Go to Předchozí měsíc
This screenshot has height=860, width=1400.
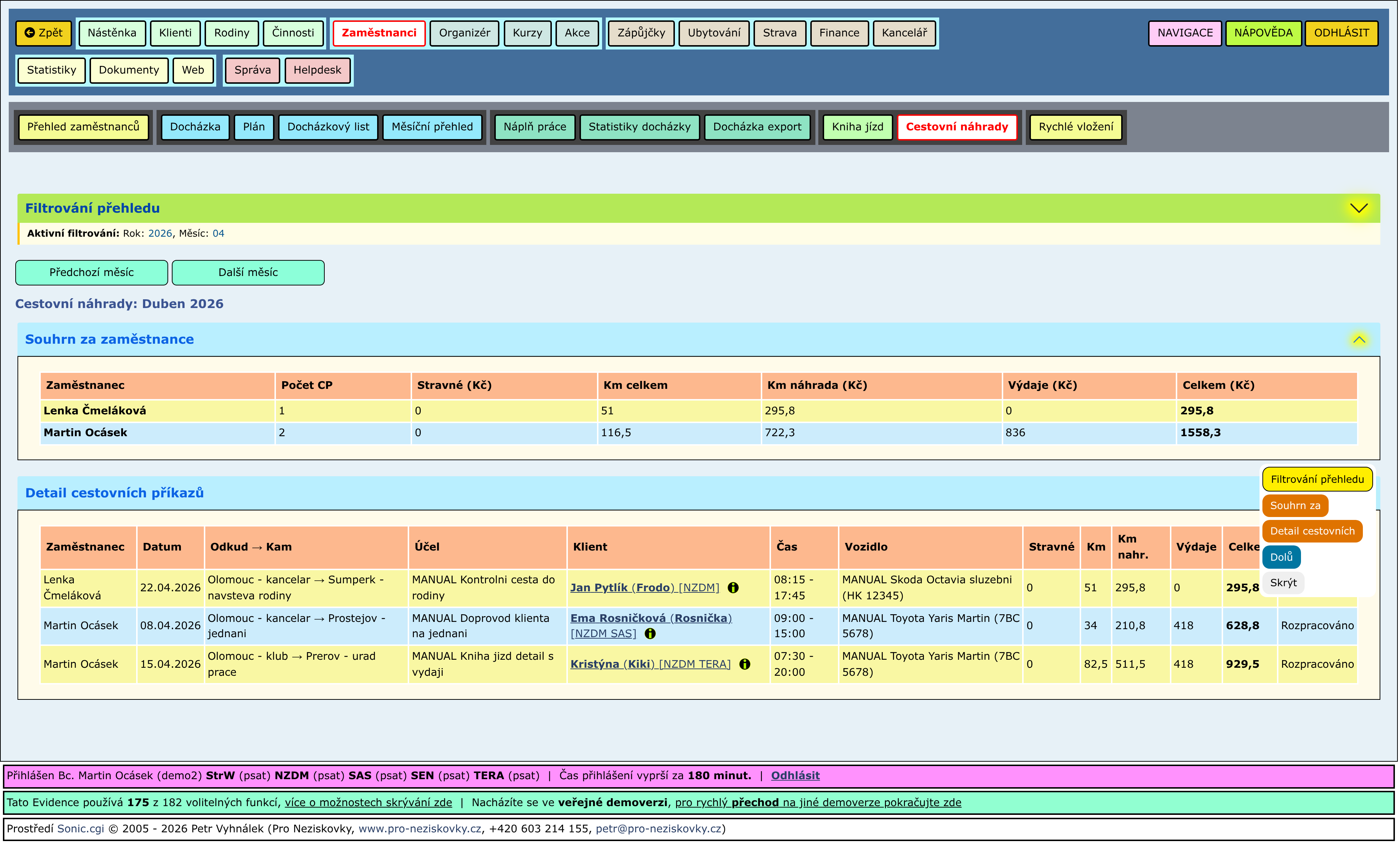tap(92, 272)
